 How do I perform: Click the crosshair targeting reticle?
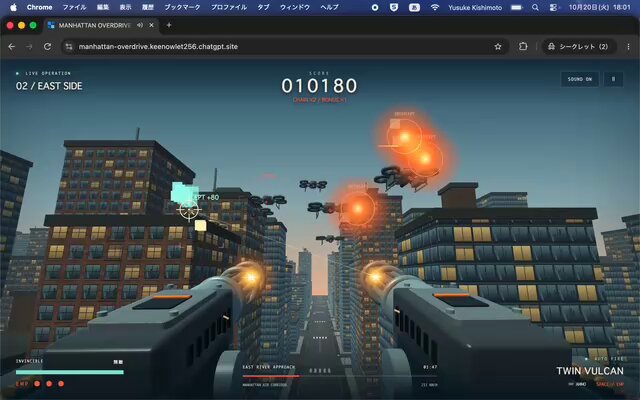point(189,210)
